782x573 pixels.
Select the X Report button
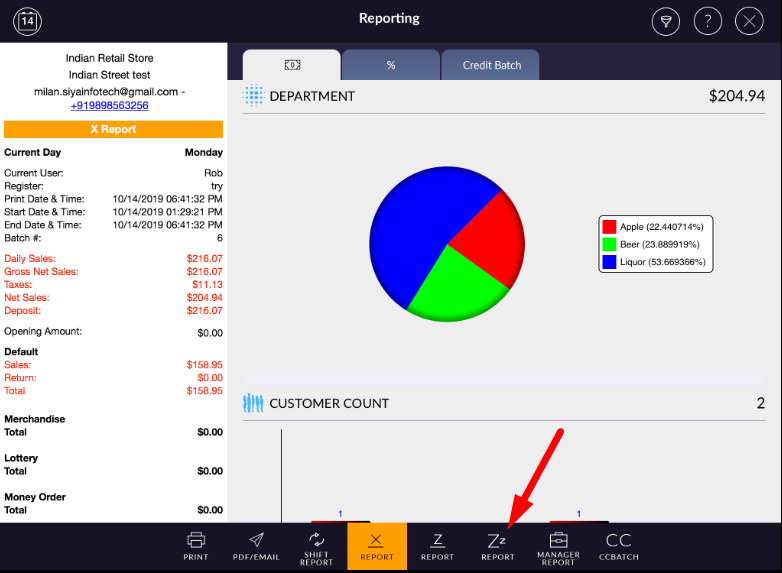click(377, 546)
